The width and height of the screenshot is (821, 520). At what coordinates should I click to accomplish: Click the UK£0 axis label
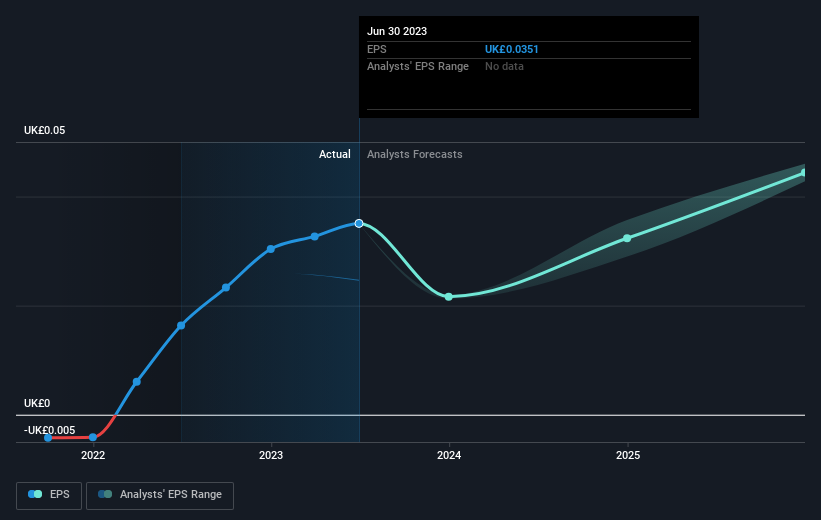pyautogui.click(x=37, y=403)
